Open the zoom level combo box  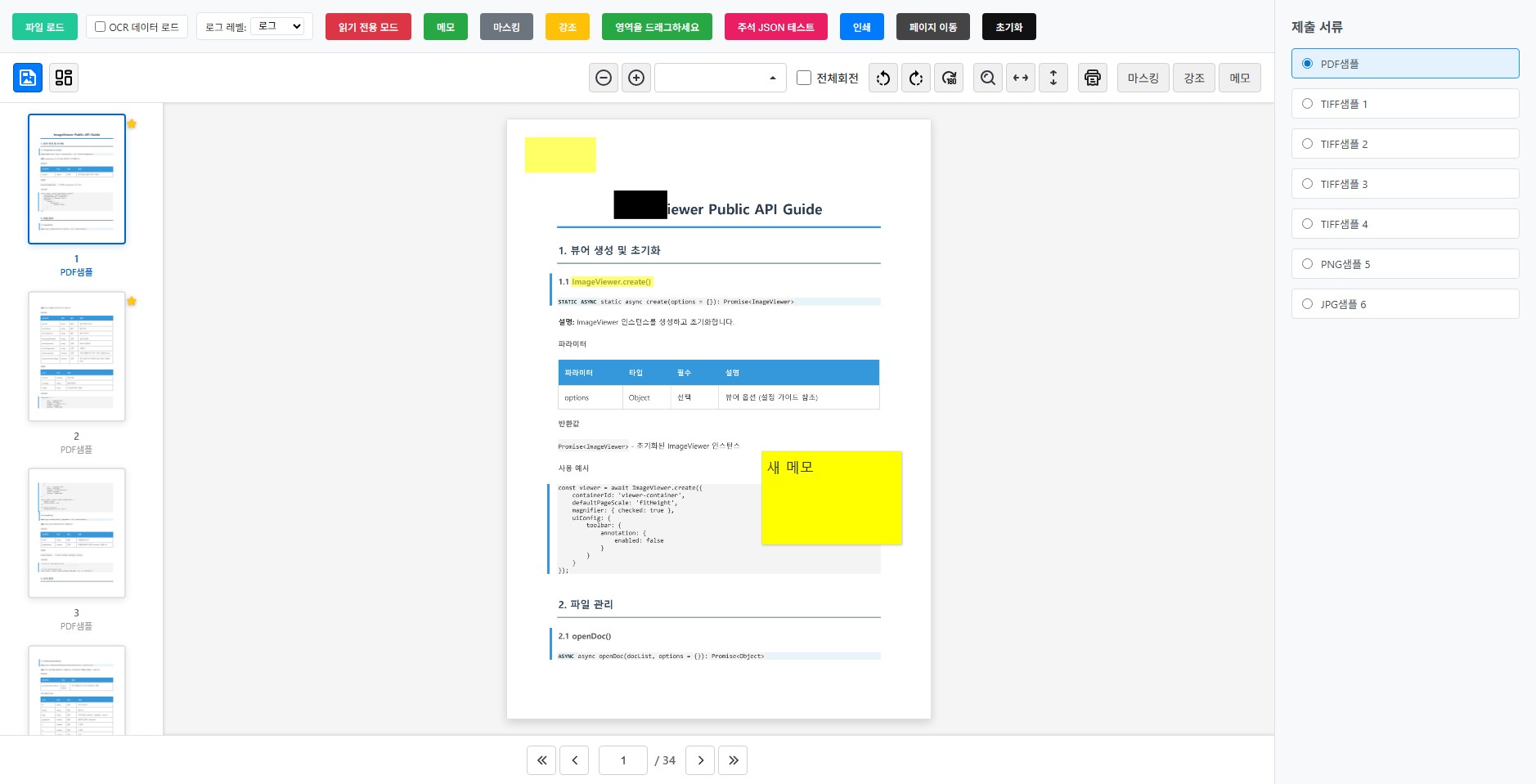coord(721,78)
